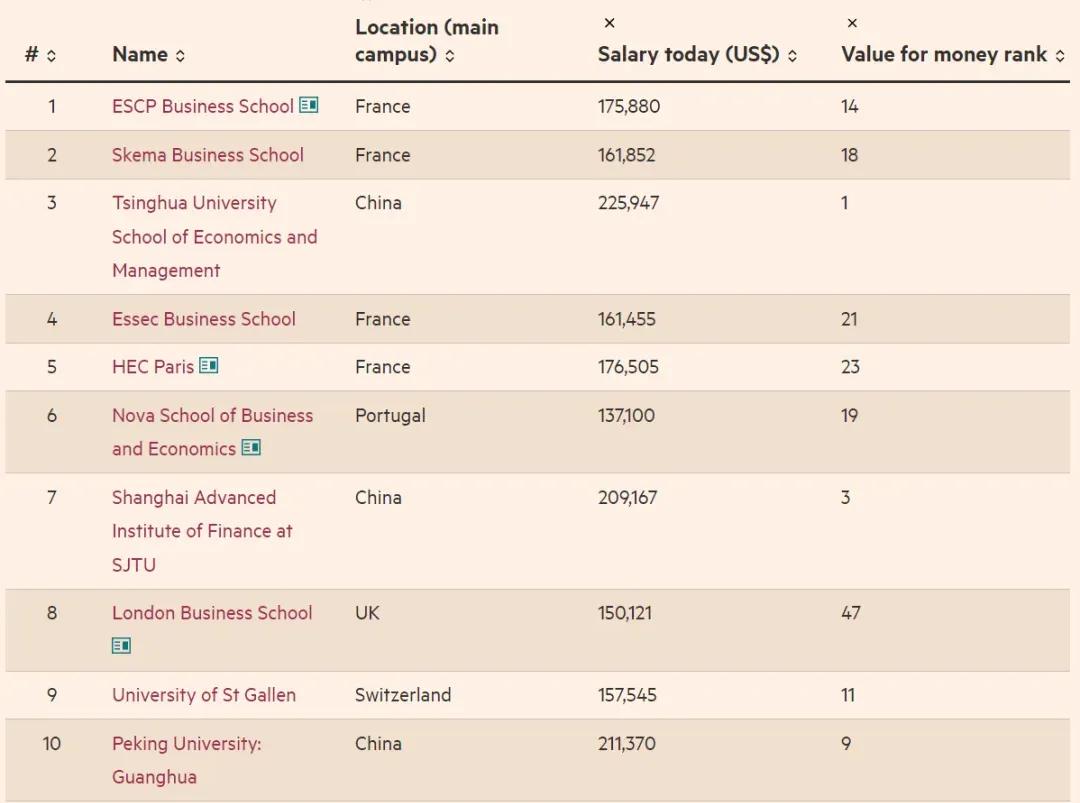Sort by Salary today arrows
This screenshot has height=803, width=1080.
tap(792, 56)
